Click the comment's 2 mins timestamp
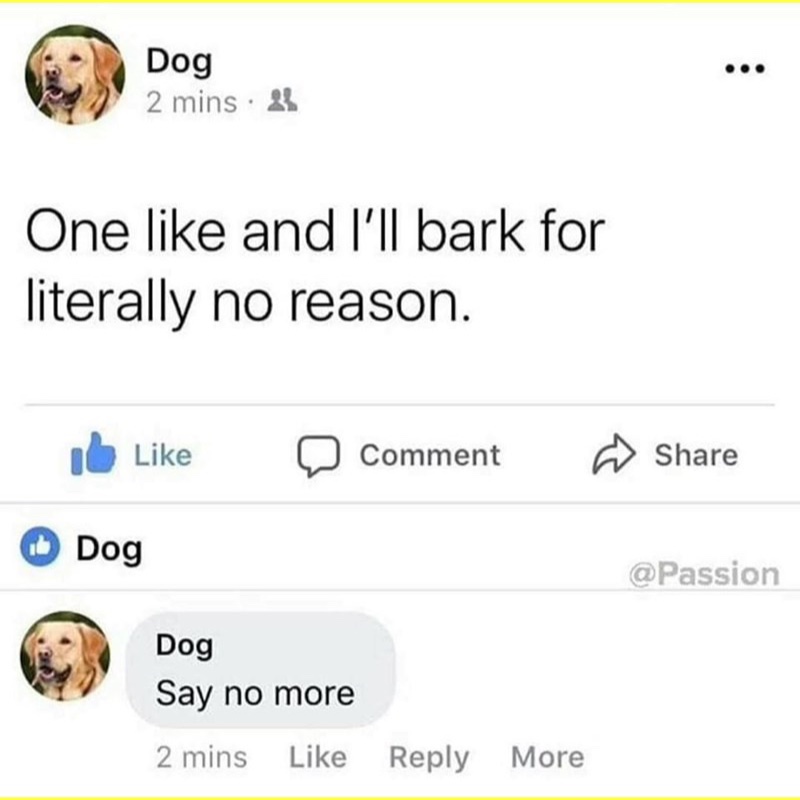The height and width of the screenshot is (800, 800). click(x=202, y=757)
